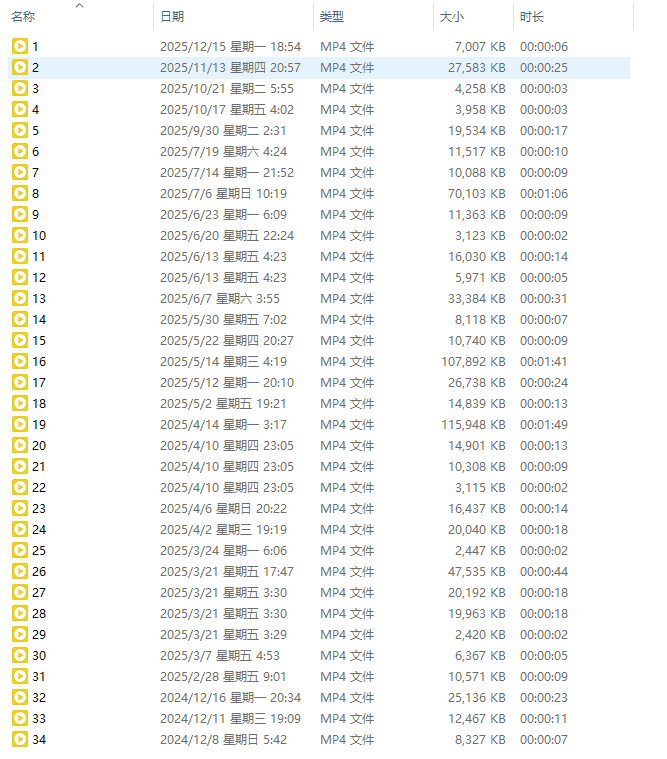667x759 pixels.
Task: Click the yellow play icon of file 19
Action: click(20, 424)
